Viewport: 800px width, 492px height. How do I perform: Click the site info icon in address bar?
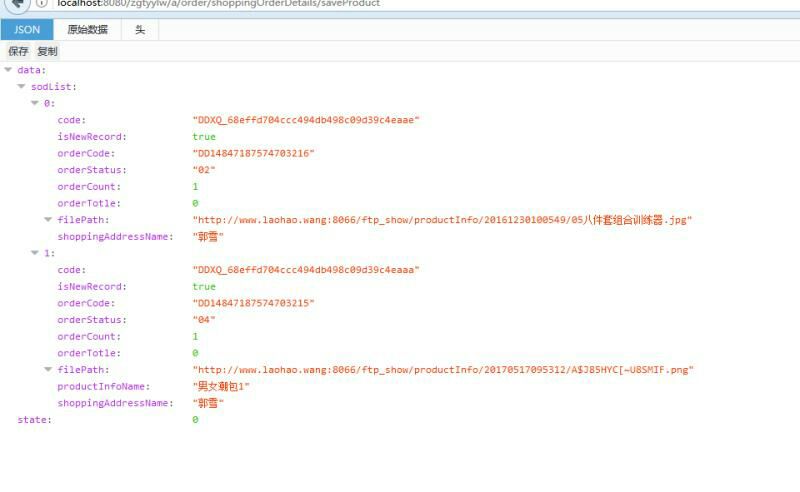click(42, 4)
